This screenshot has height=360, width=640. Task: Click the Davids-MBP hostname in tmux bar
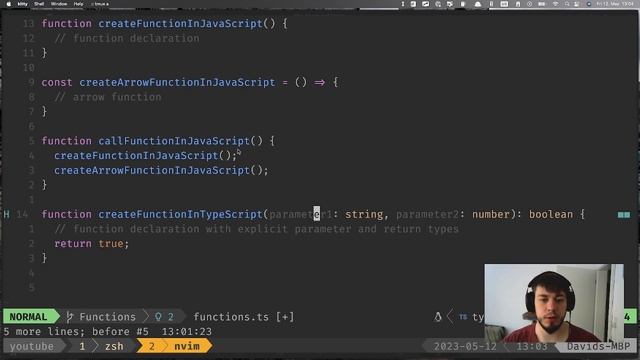(598, 347)
